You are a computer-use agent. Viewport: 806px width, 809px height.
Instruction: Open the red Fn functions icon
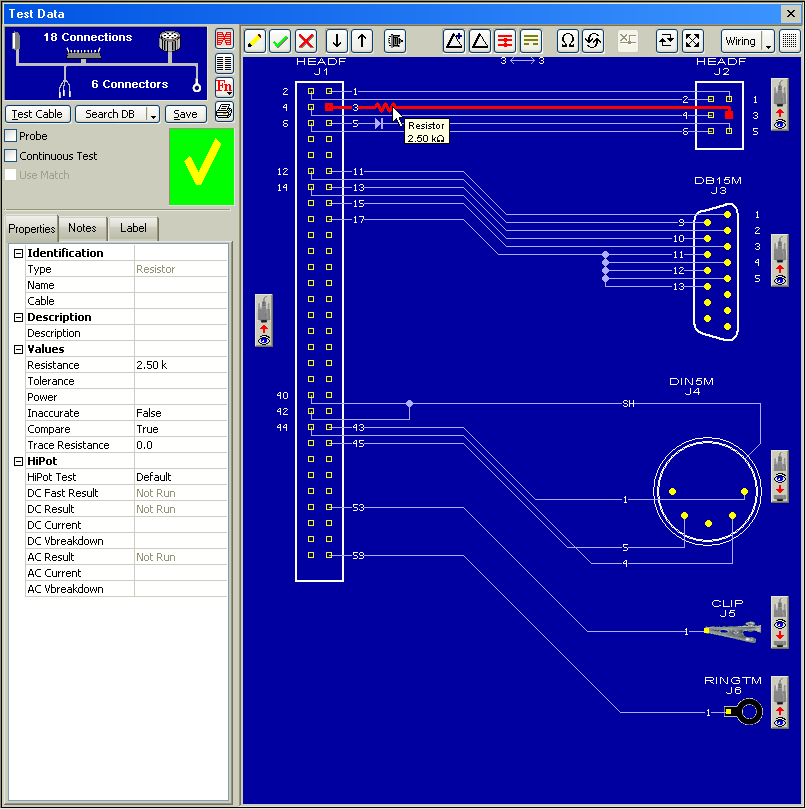224,87
